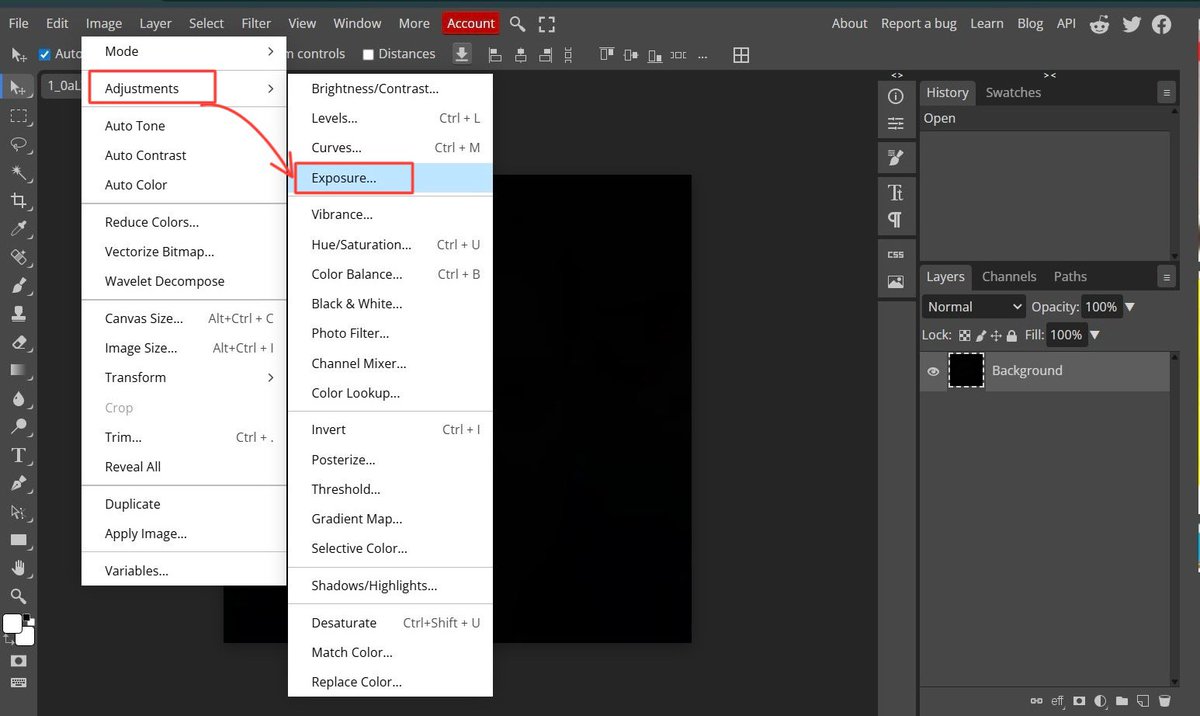Select the Type tool

pos(18,455)
